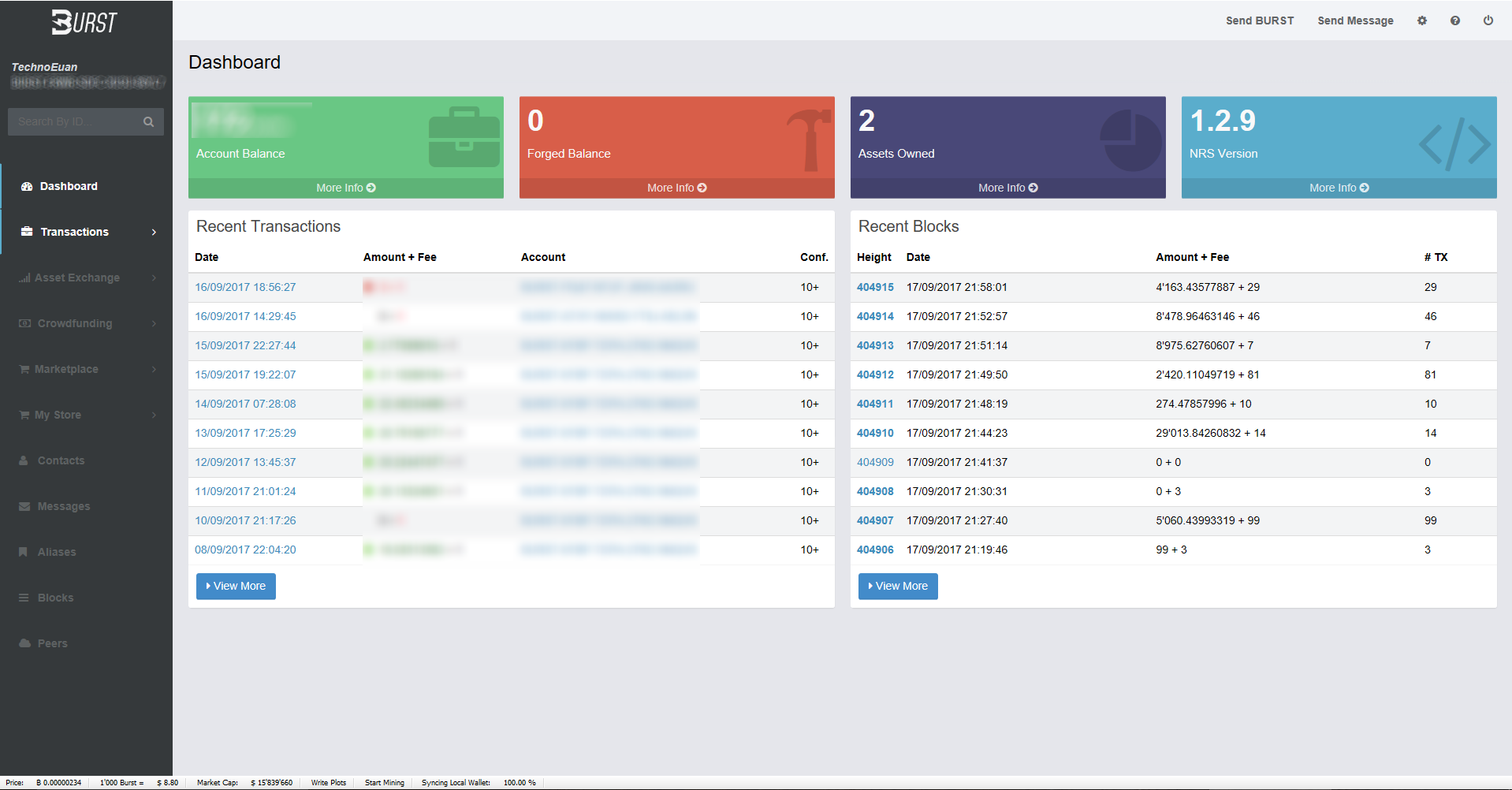Open block height 404915
The image size is (1512, 790).
875,287
